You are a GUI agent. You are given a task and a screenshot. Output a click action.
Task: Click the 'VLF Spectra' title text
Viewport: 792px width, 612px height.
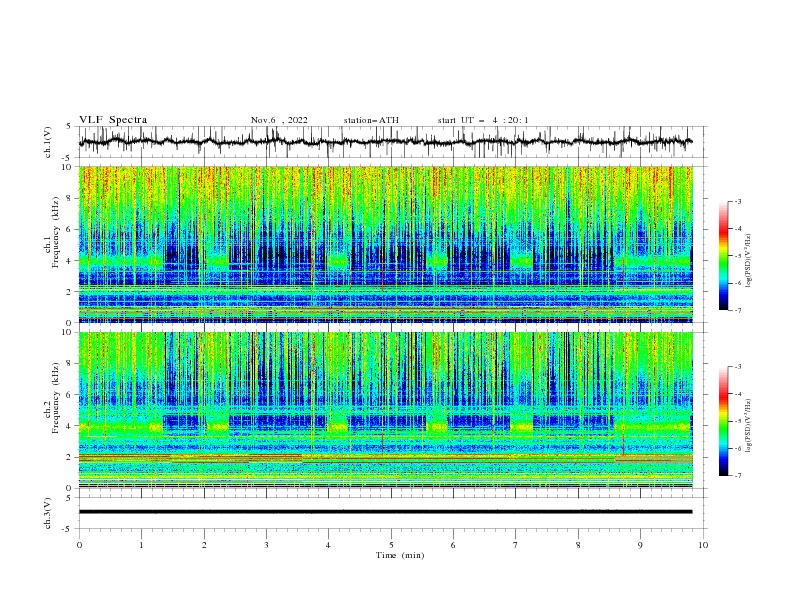113,120
